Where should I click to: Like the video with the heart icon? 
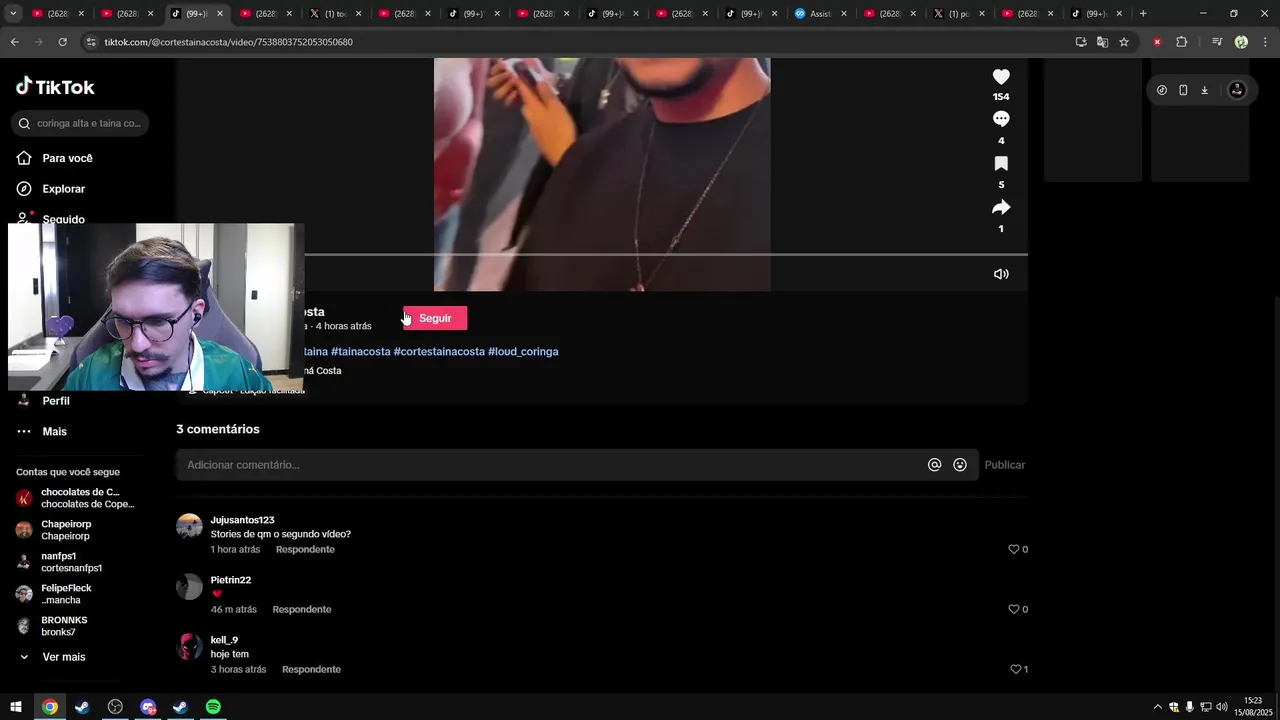(1001, 77)
